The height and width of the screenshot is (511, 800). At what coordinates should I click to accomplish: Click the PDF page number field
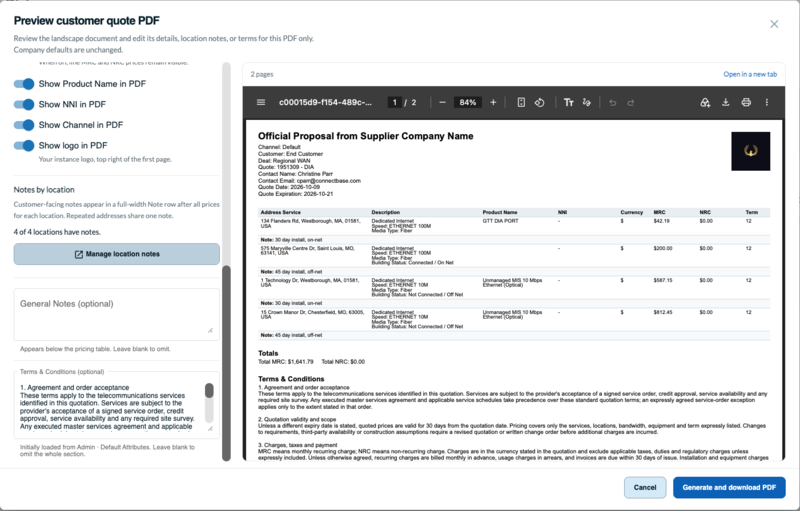tap(394, 103)
